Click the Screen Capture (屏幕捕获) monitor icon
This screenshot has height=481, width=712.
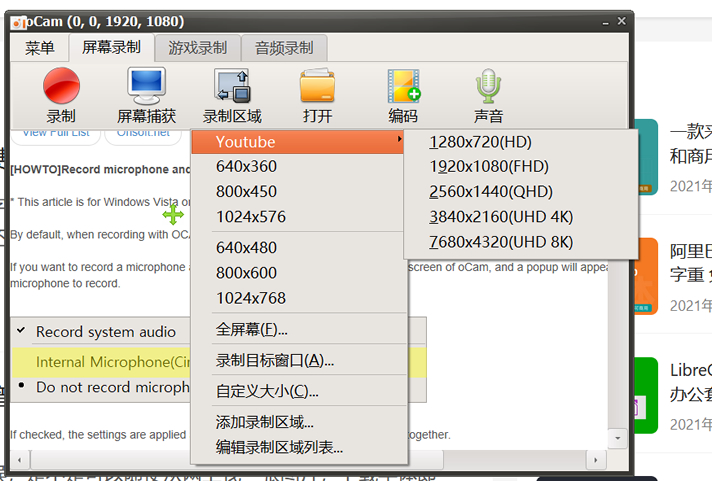146,86
